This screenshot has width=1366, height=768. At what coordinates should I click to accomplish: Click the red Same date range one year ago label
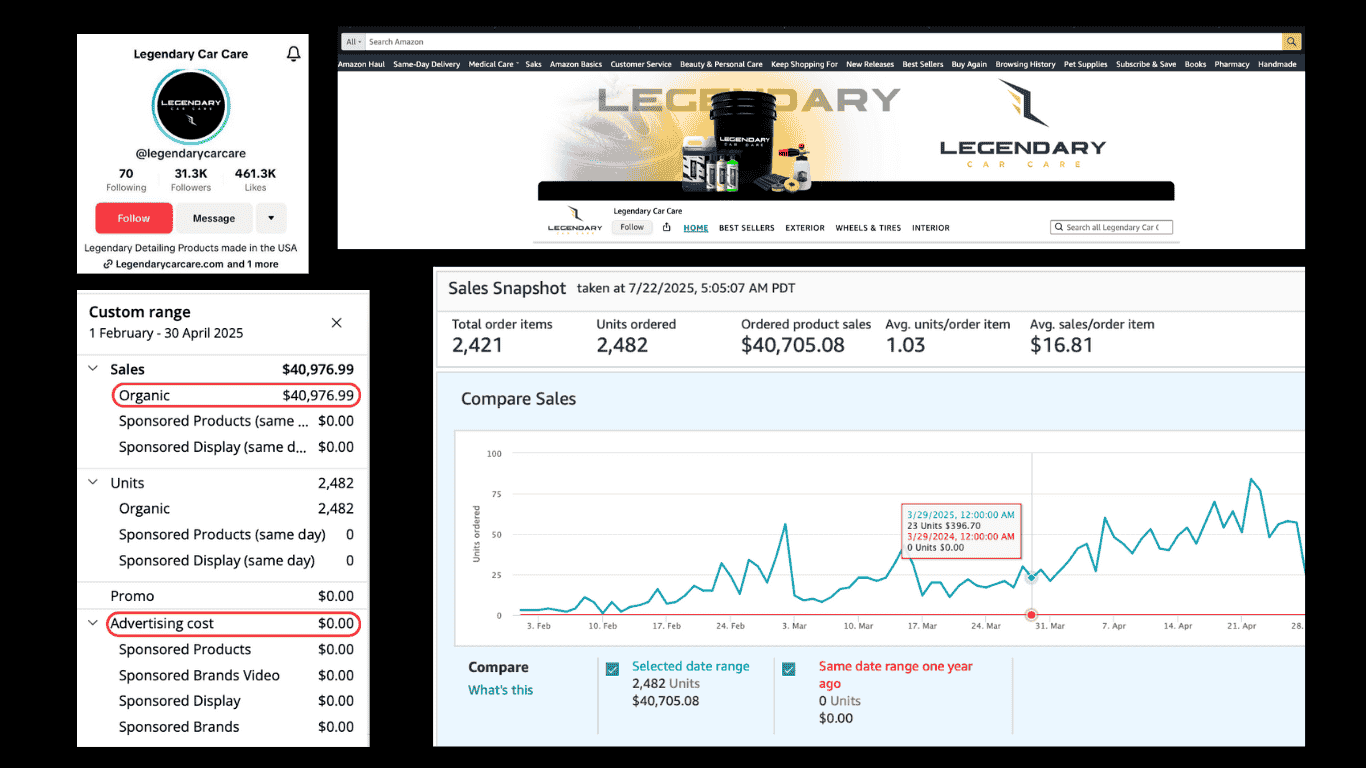895,675
